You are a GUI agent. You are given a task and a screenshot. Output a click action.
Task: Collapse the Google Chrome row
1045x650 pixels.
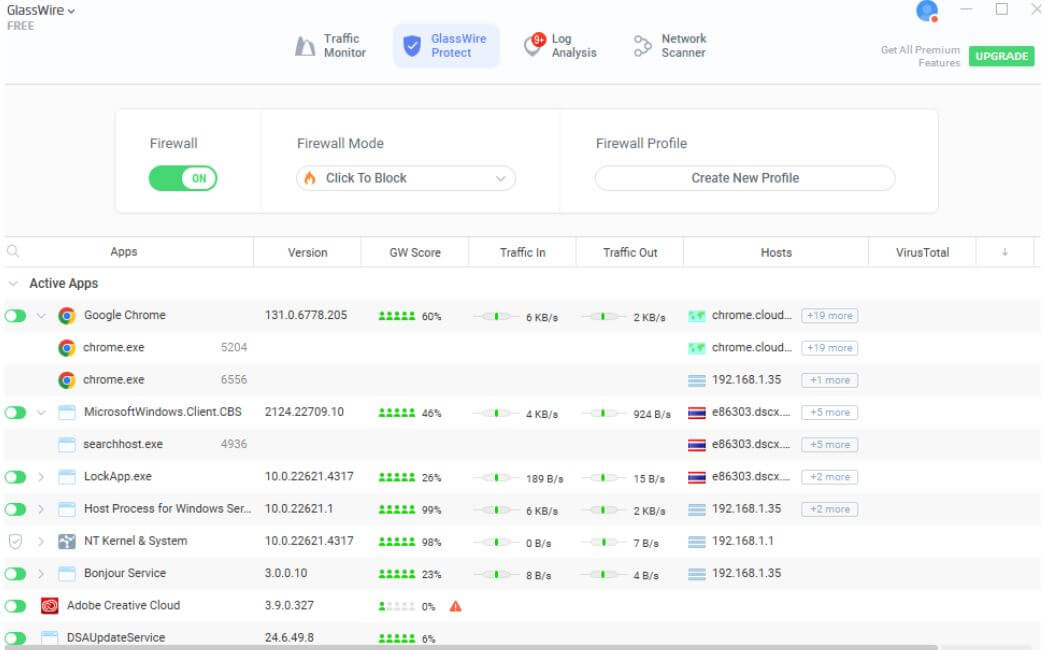coord(41,315)
